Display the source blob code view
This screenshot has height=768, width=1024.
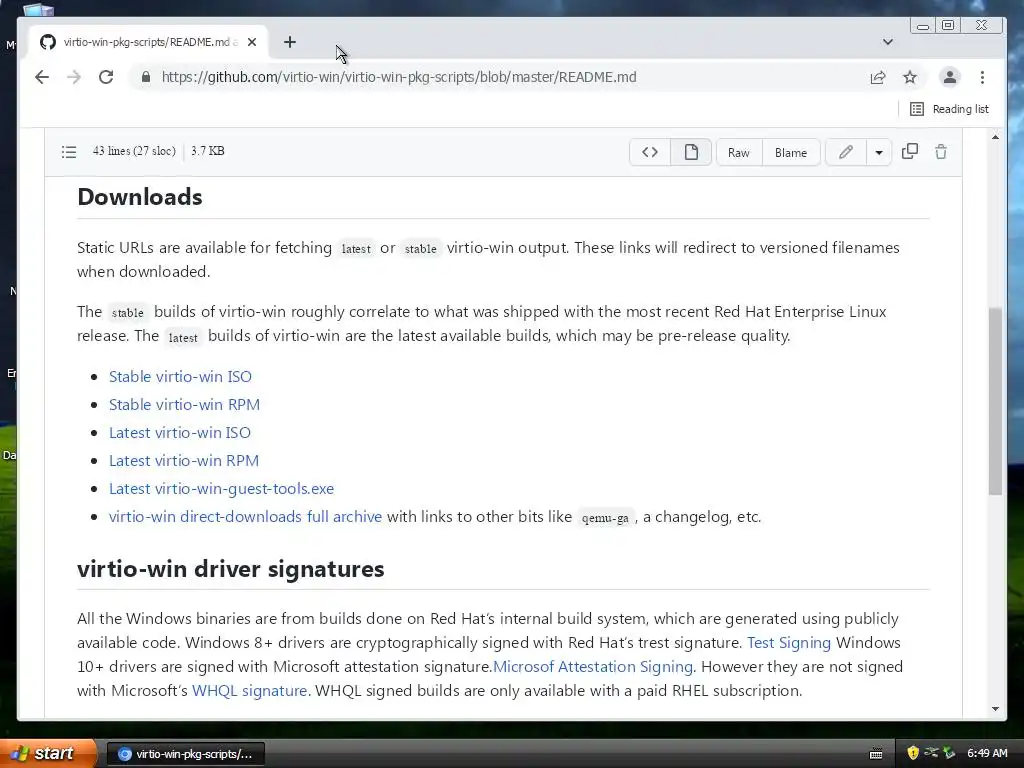pyautogui.click(x=650, y=152)
